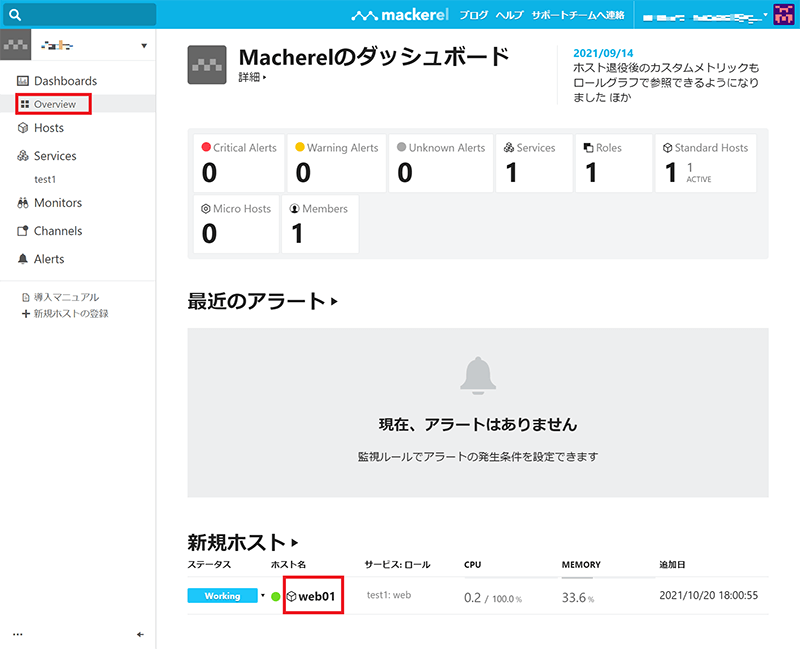Click the ヘルプ header link

(x=510, y=17)
